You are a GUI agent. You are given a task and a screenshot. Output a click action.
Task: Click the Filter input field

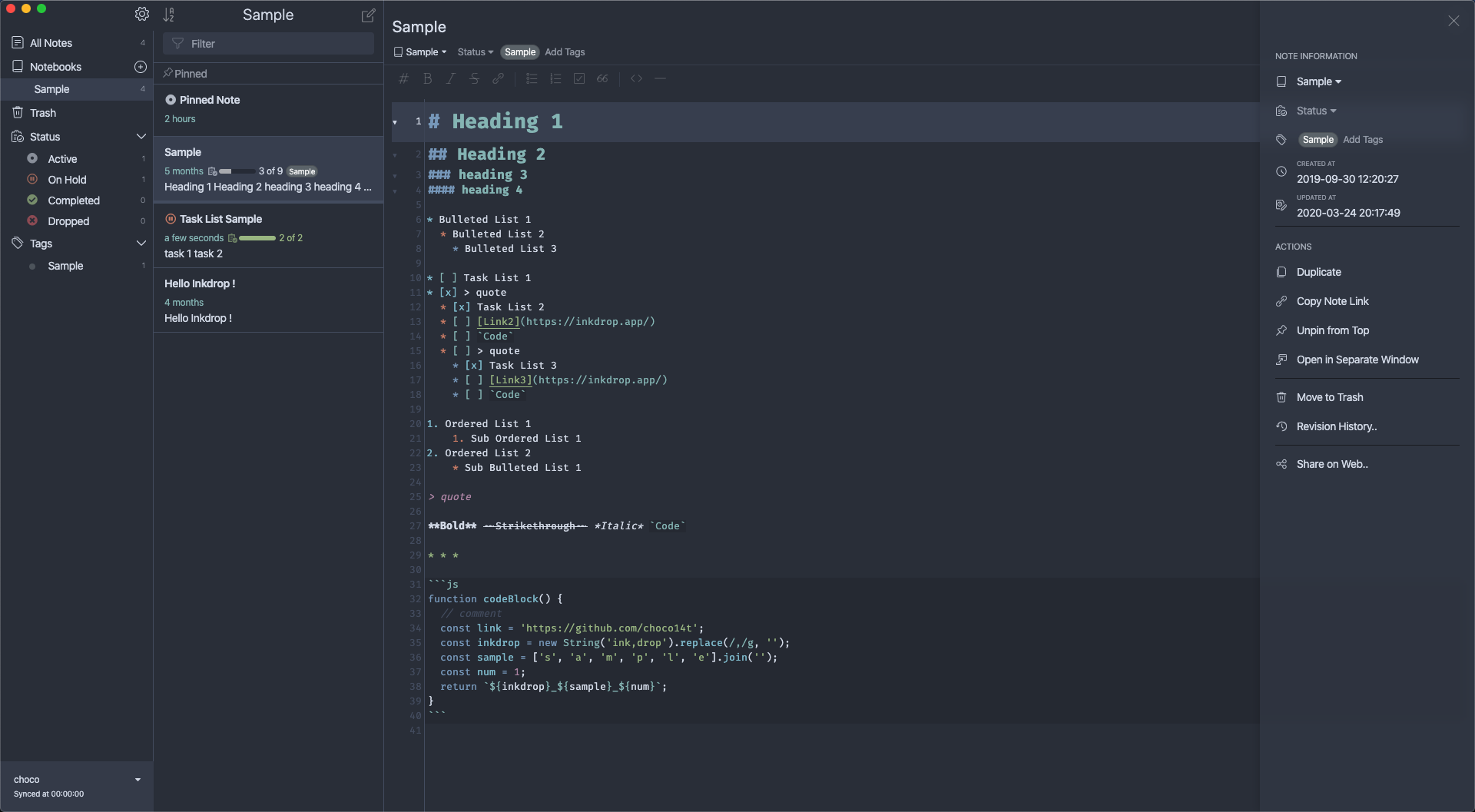(x=268, y=44)
